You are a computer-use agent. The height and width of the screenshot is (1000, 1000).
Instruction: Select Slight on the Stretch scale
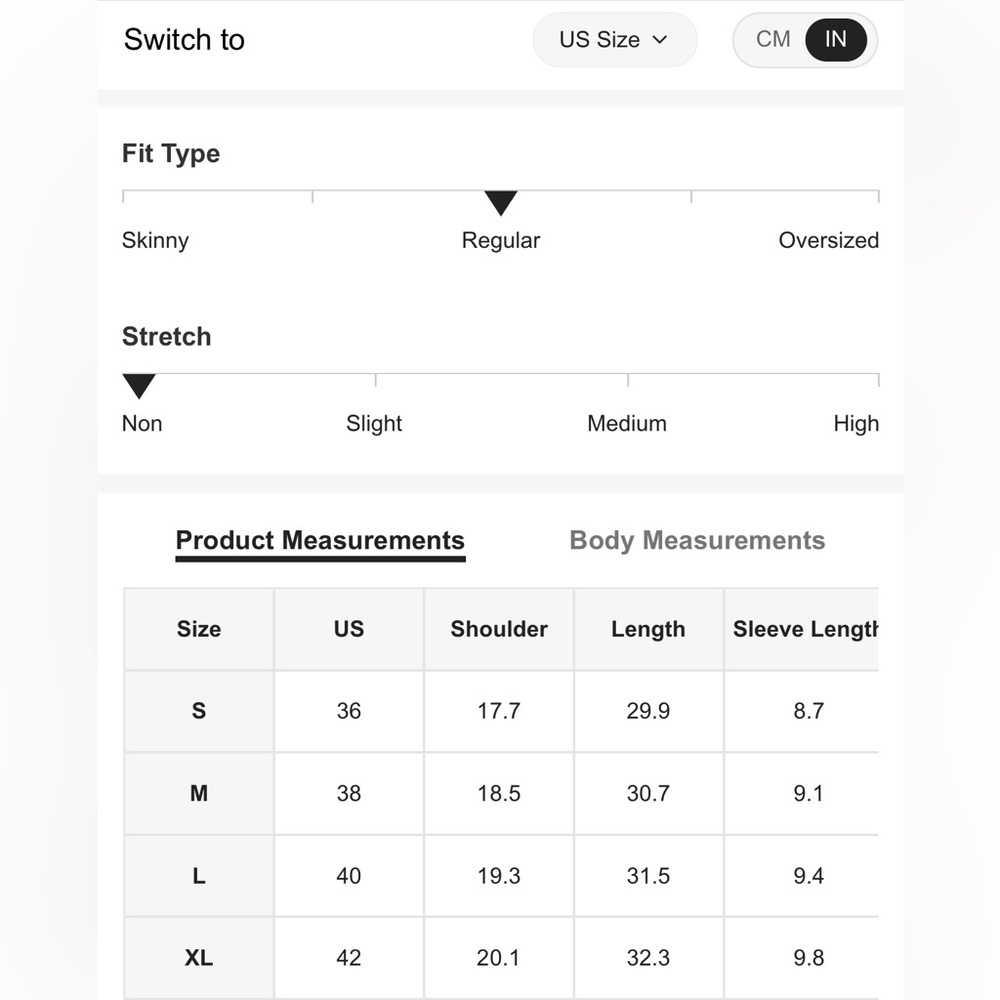click(x=374, y=423)
